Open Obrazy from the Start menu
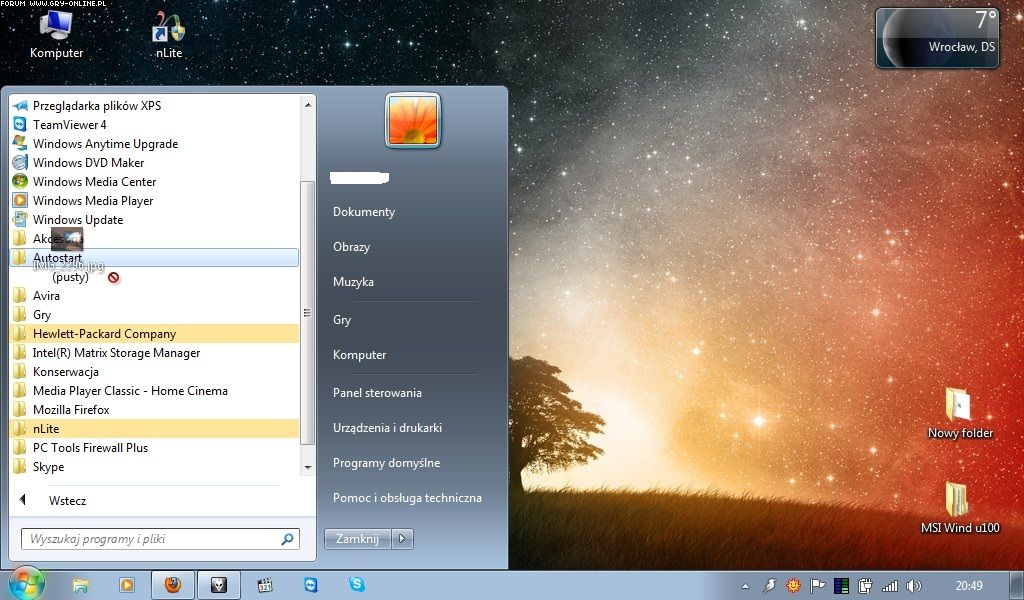1024x600 pixels. tap(351, 247)
